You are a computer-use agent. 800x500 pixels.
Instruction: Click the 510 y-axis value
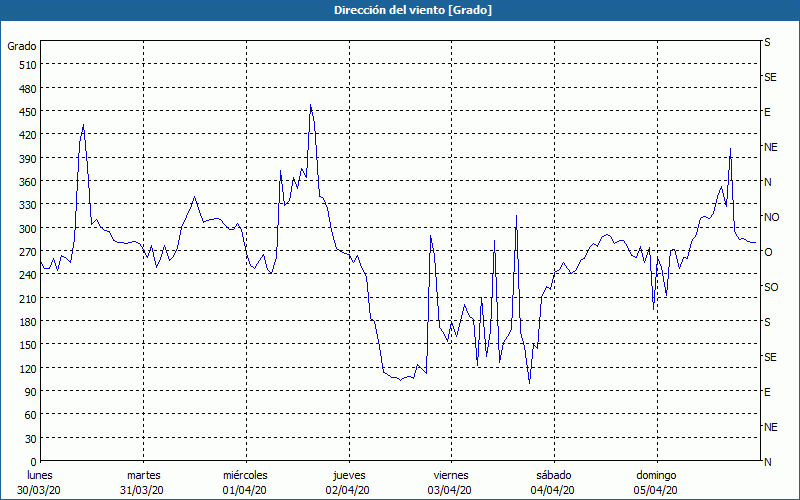click(x=28, y=65)
